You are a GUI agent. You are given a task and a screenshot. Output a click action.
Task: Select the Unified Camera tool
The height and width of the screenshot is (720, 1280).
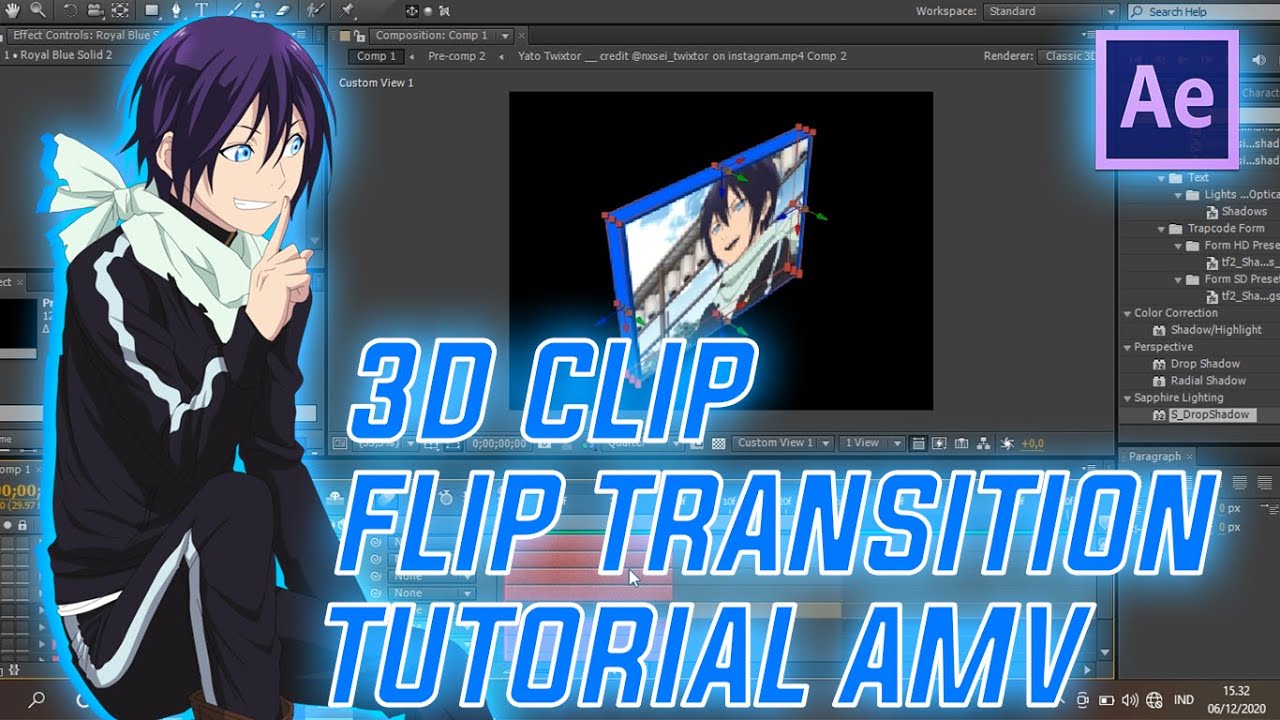(95, 10)
